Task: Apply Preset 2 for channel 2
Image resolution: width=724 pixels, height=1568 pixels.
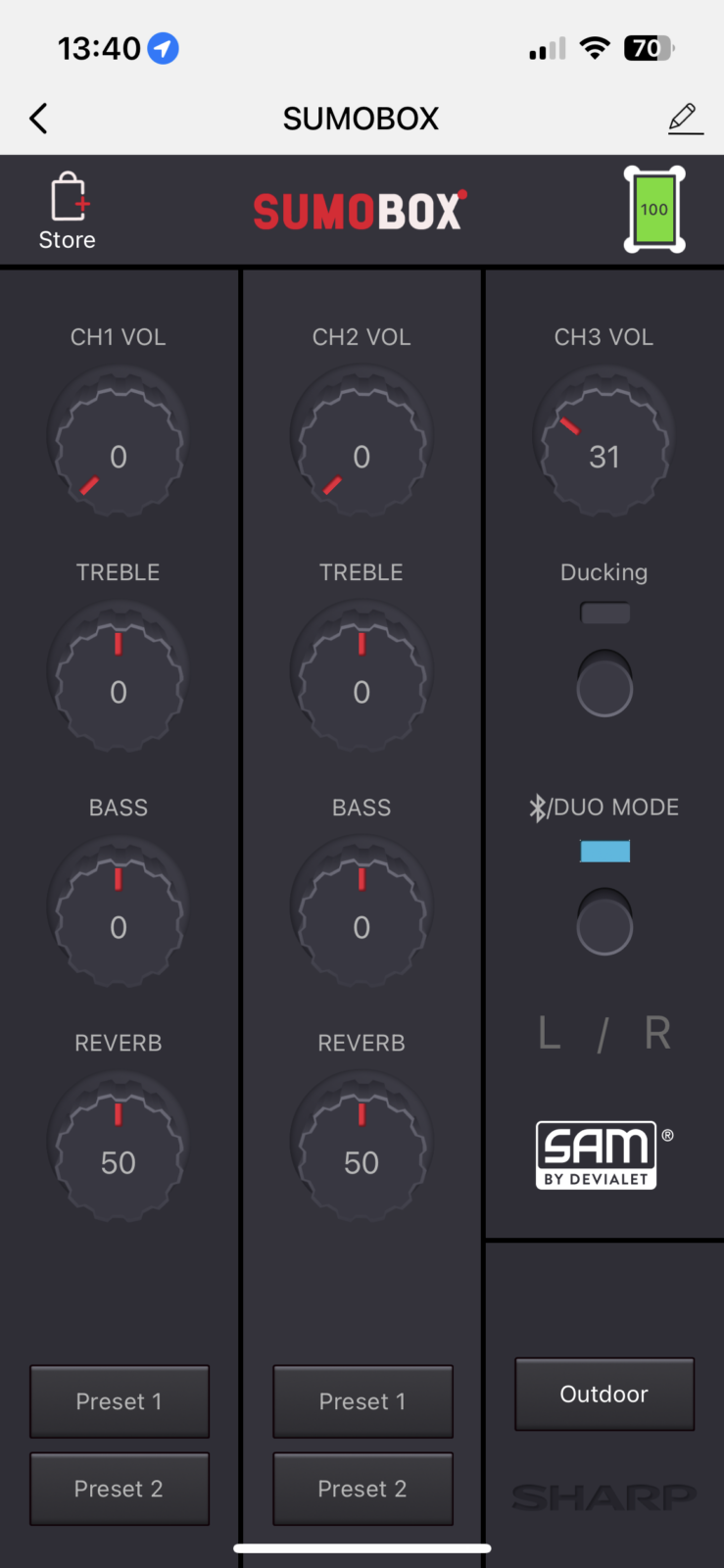Action: click(x=362, y=1489)
